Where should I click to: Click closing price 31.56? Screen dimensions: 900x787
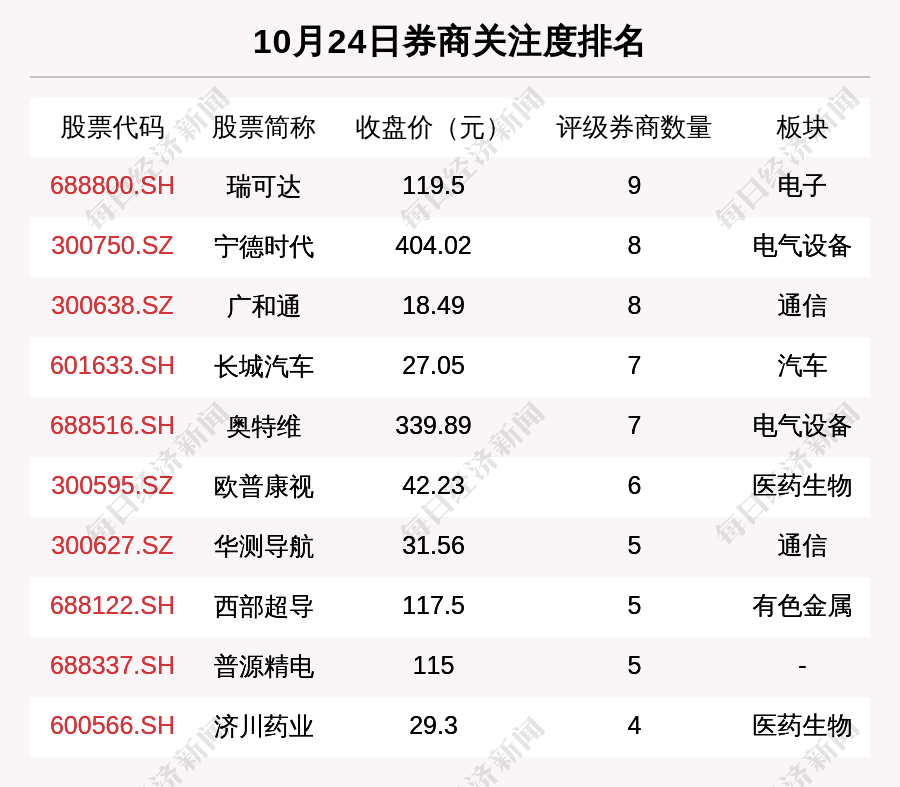[433, 545]
